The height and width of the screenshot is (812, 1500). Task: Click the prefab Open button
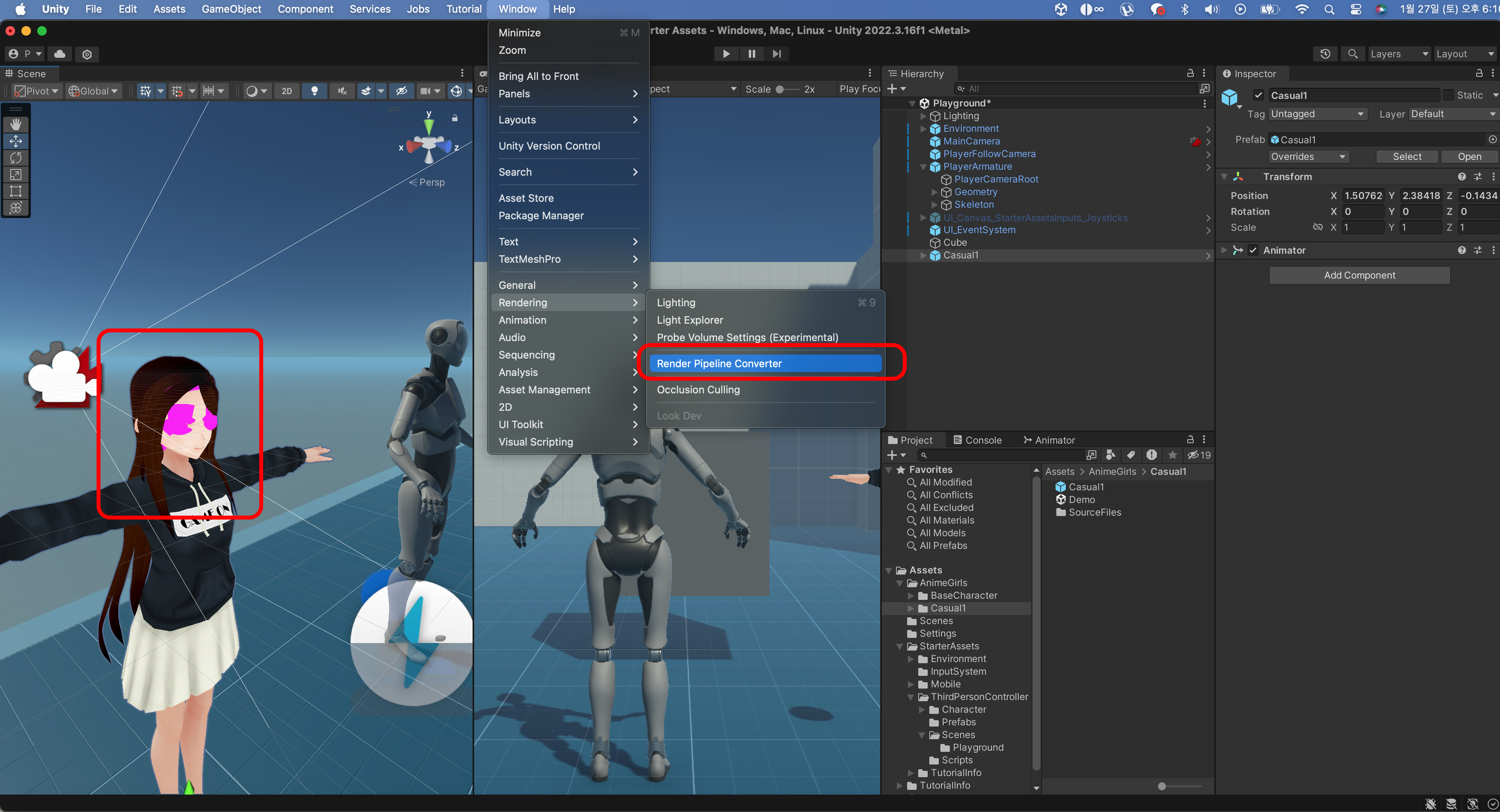click(x=1469, y=157)
